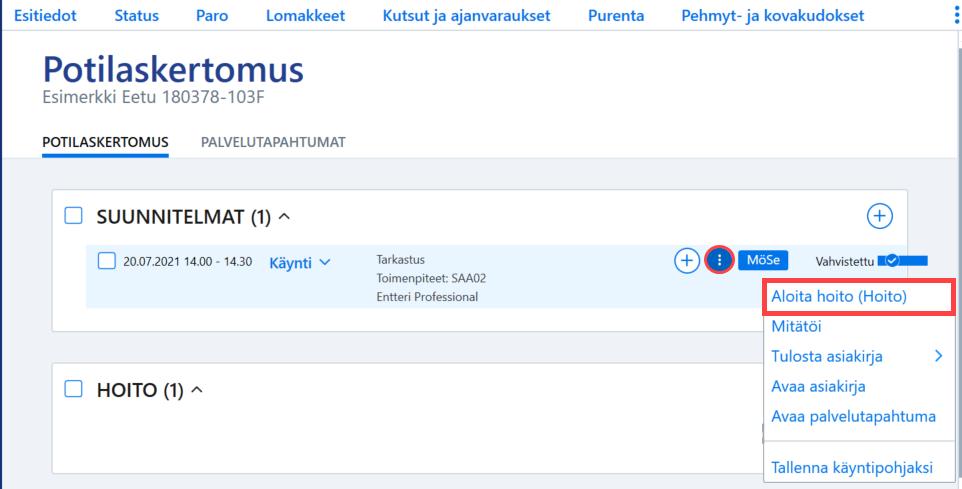
Task: Click the plus icon in the Käynti row
Action: point(687,261)
